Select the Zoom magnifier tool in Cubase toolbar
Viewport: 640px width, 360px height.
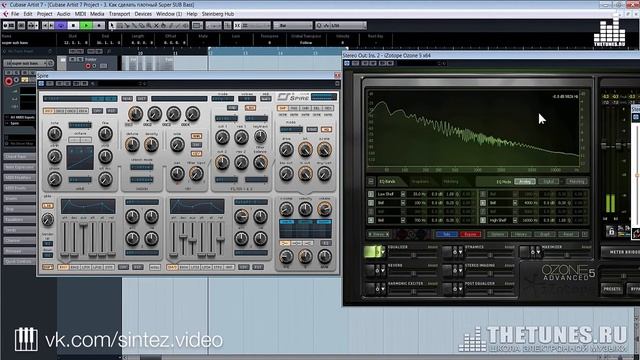149,25
